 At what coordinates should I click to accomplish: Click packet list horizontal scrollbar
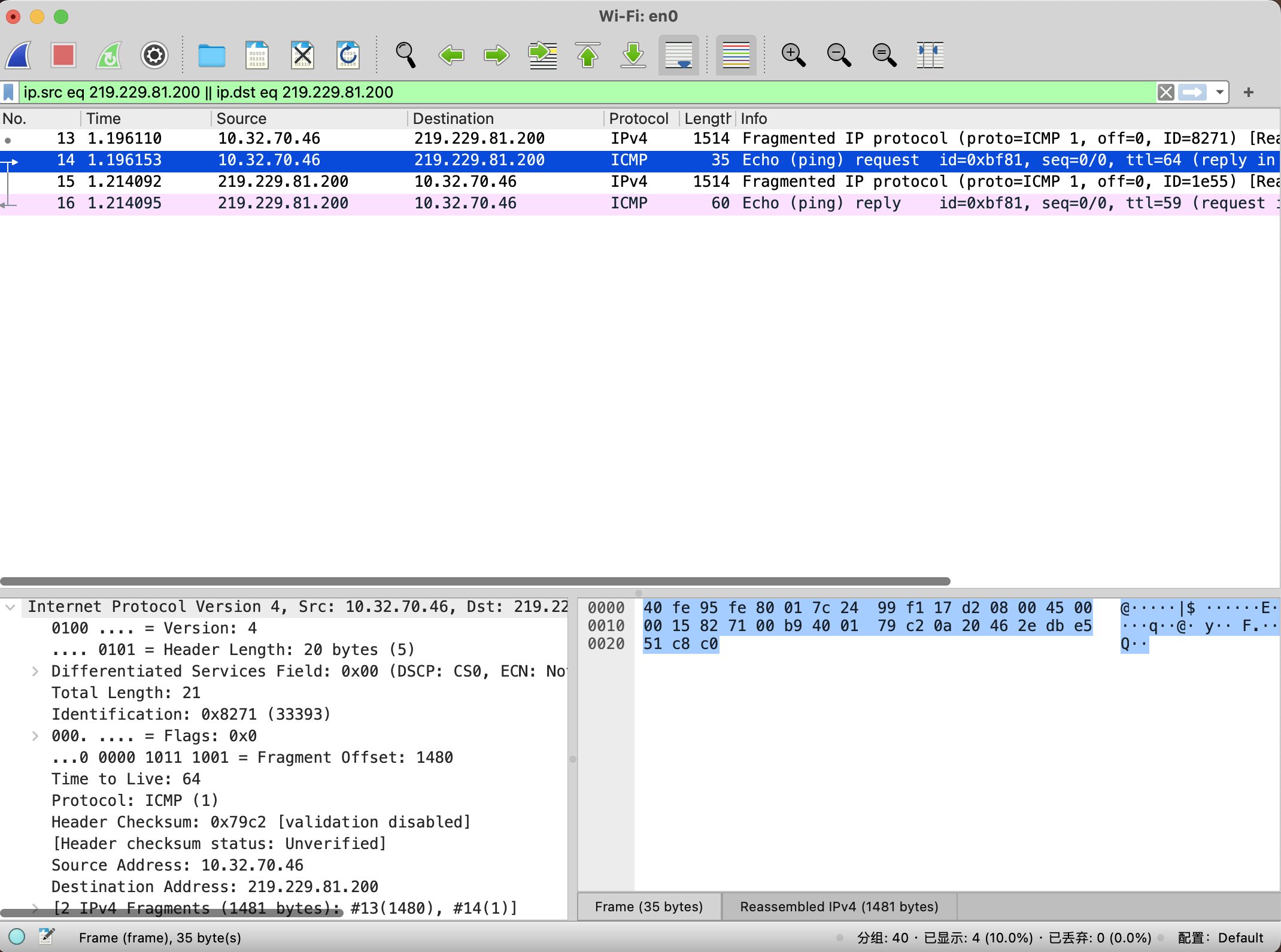click(475, 581)
